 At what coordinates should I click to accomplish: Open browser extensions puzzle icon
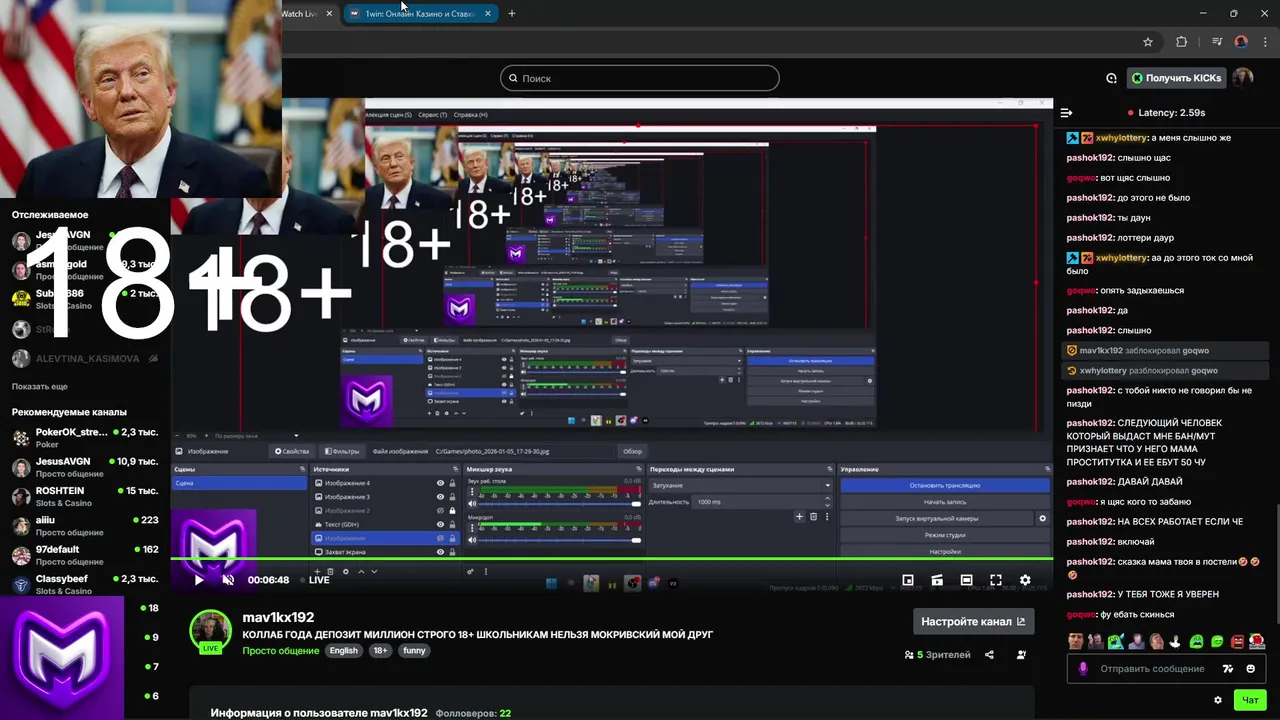pos(1182,42)
